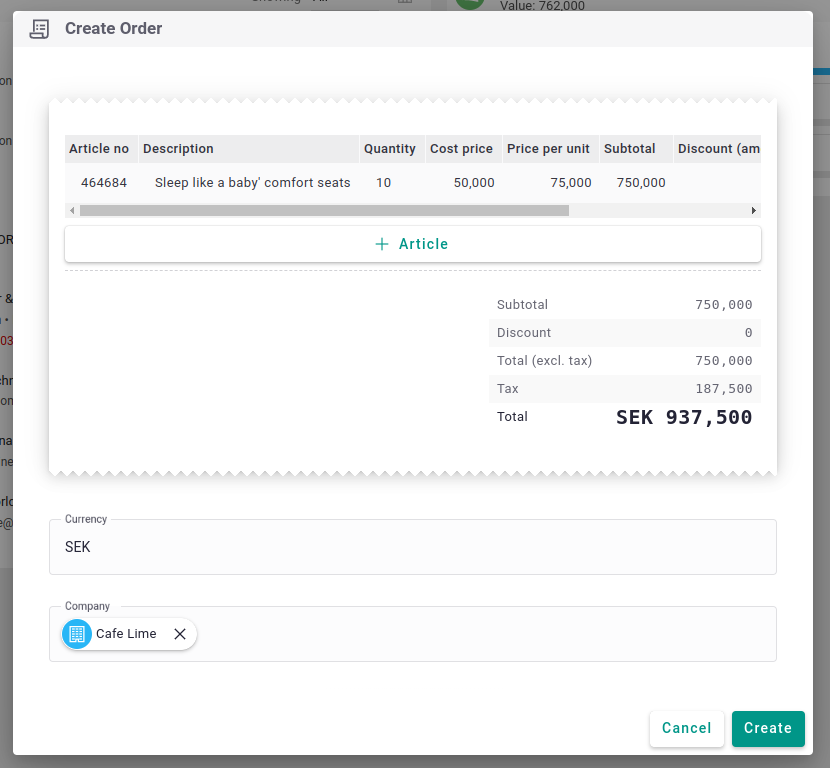
Task: Select the article number cell 464684
Action: (104, 183)
